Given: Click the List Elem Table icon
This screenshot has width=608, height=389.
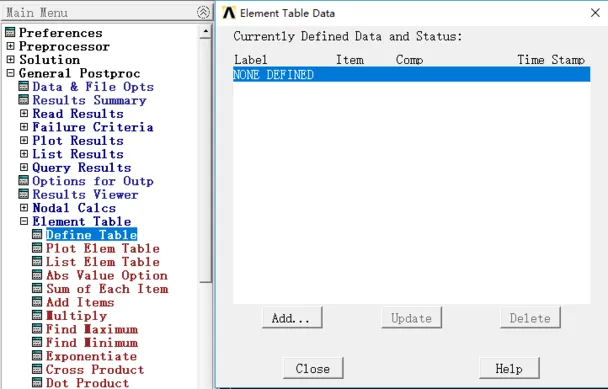Looking at the screenshot, I should [x=37, y=262].
